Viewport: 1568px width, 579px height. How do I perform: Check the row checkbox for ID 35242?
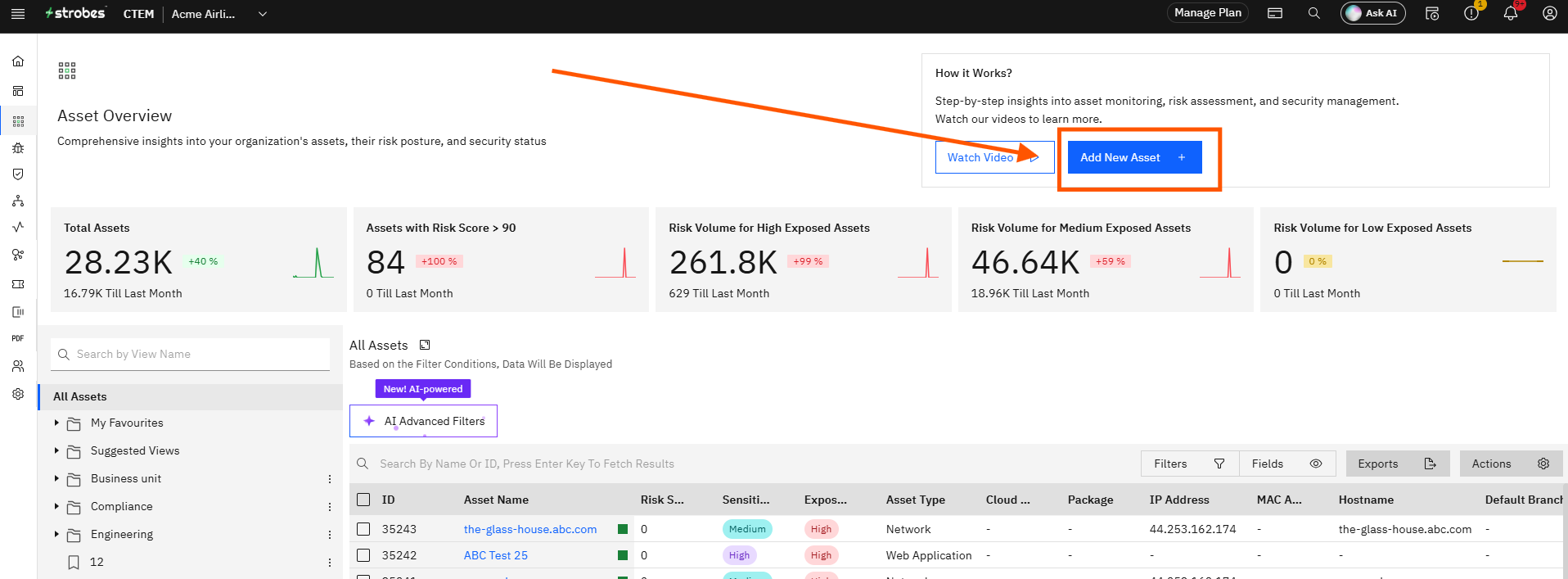[363, 555]
